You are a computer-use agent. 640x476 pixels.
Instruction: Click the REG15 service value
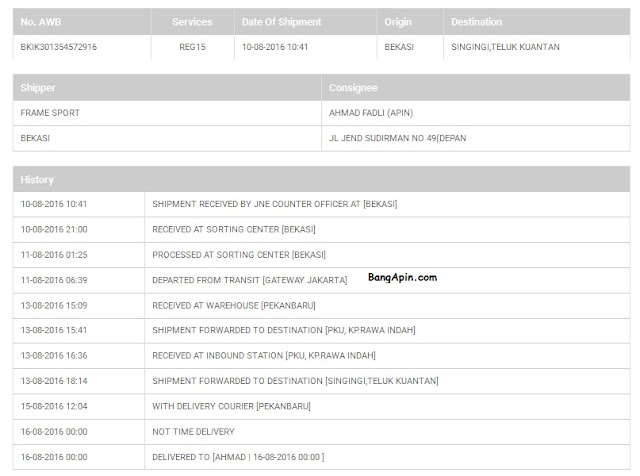pyautogui.click(x=192, y=47)
